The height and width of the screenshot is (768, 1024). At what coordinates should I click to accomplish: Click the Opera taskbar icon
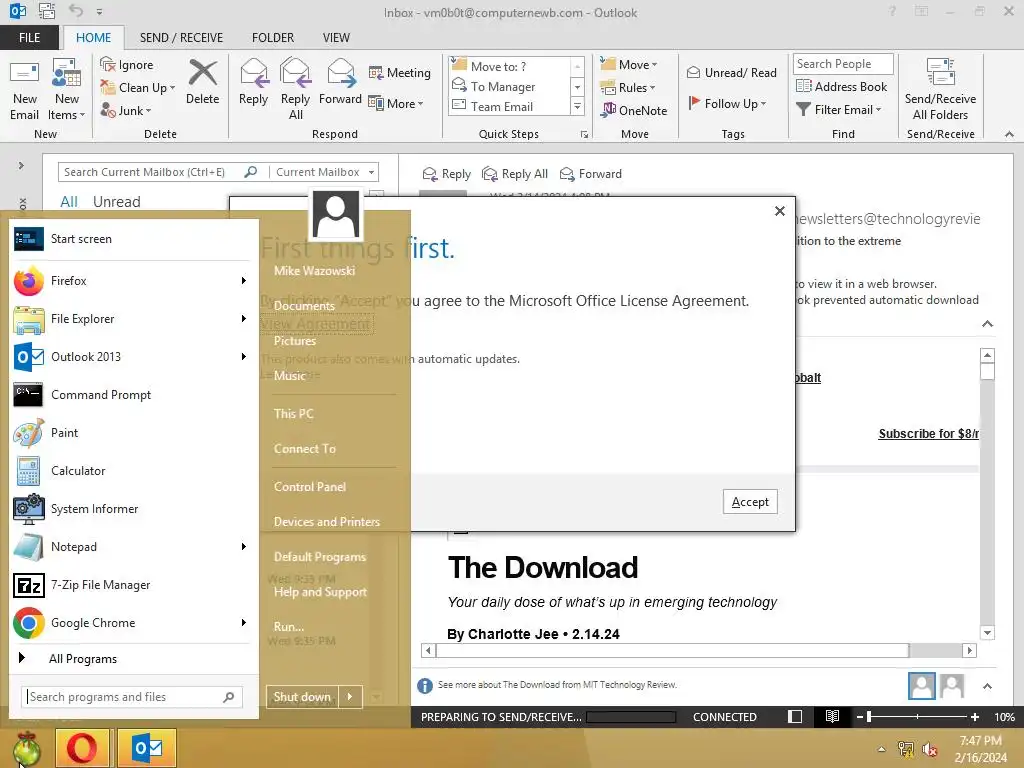(x=82, y=748)
